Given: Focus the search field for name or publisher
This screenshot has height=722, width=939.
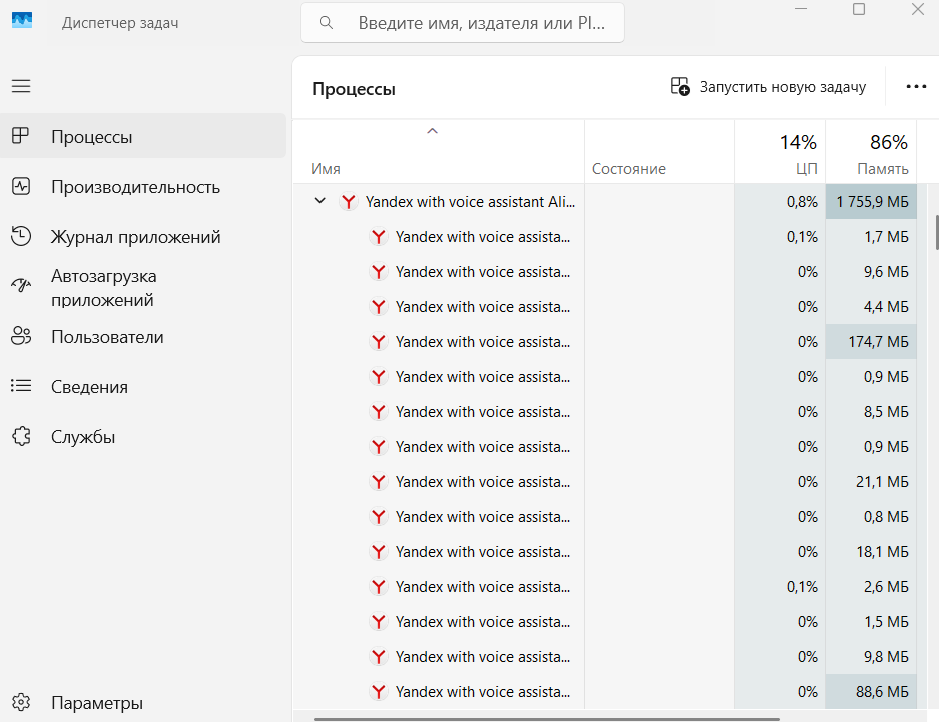Looking at the screenshot, I should coord(462,23).
